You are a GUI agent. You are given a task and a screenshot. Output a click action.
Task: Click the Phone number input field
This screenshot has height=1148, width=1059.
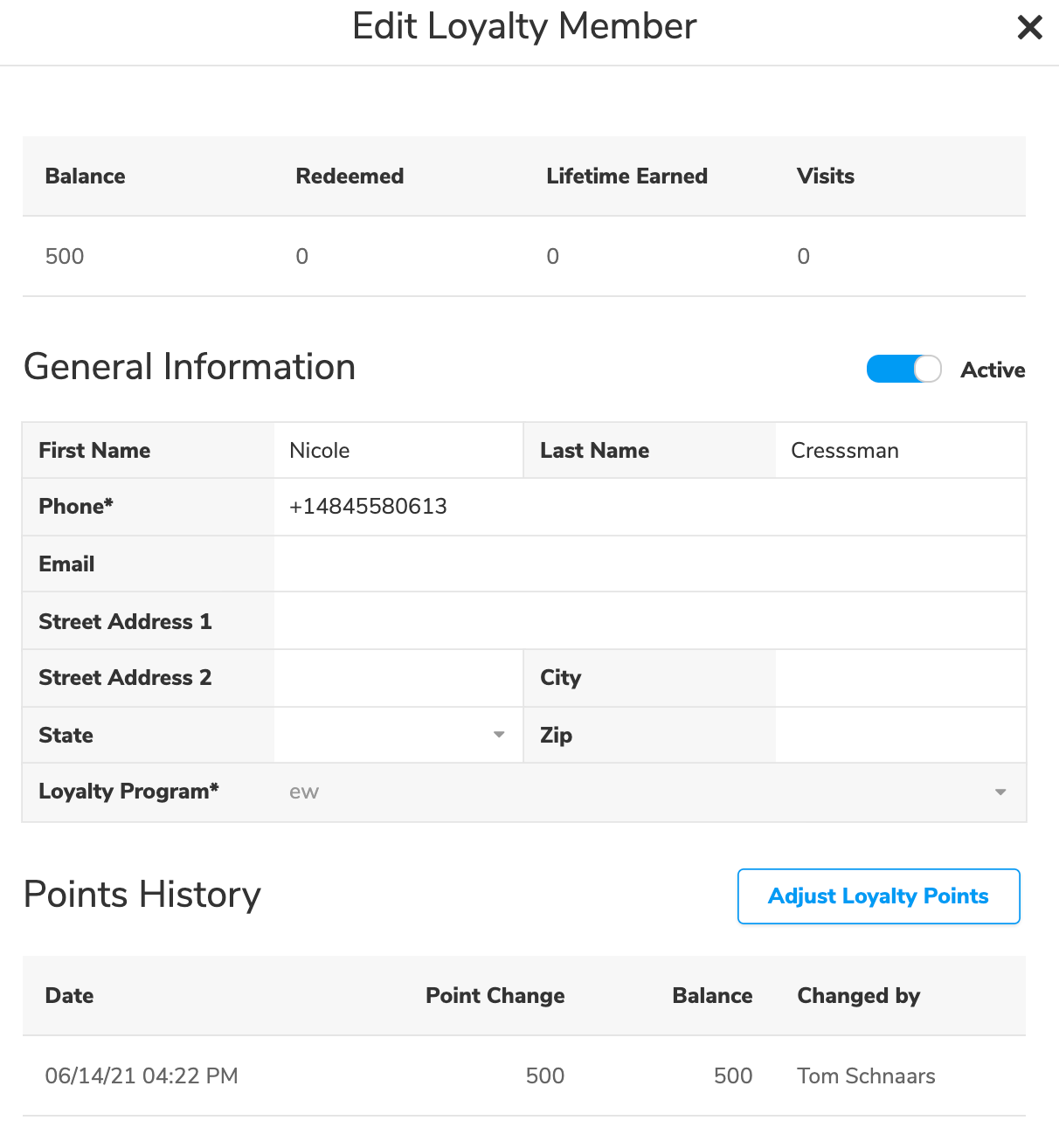648,507
